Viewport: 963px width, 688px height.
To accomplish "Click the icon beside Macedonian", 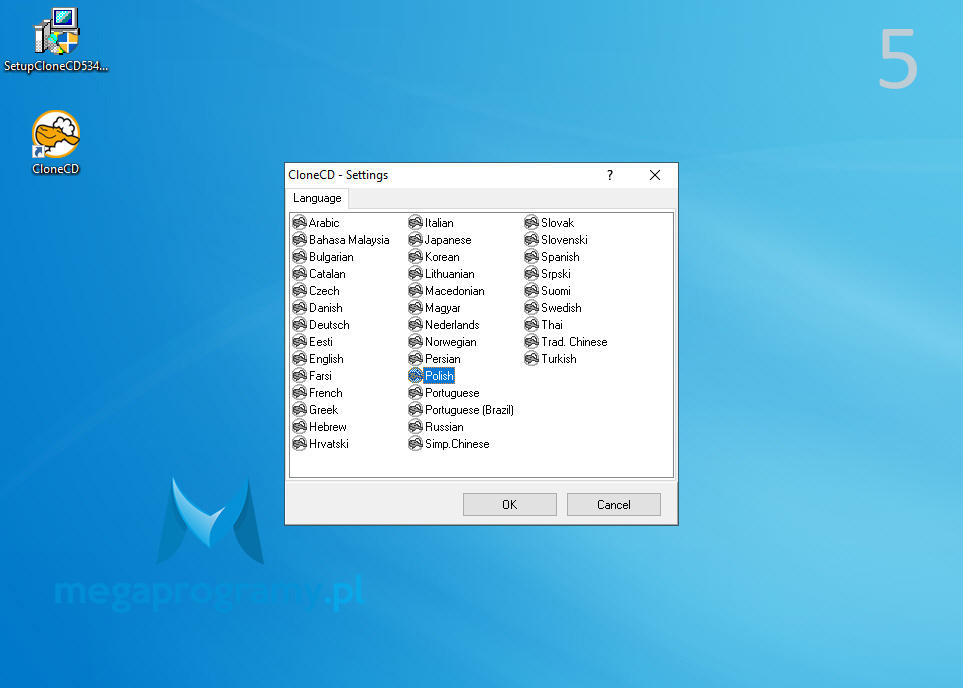I will (x=416, y=291).
